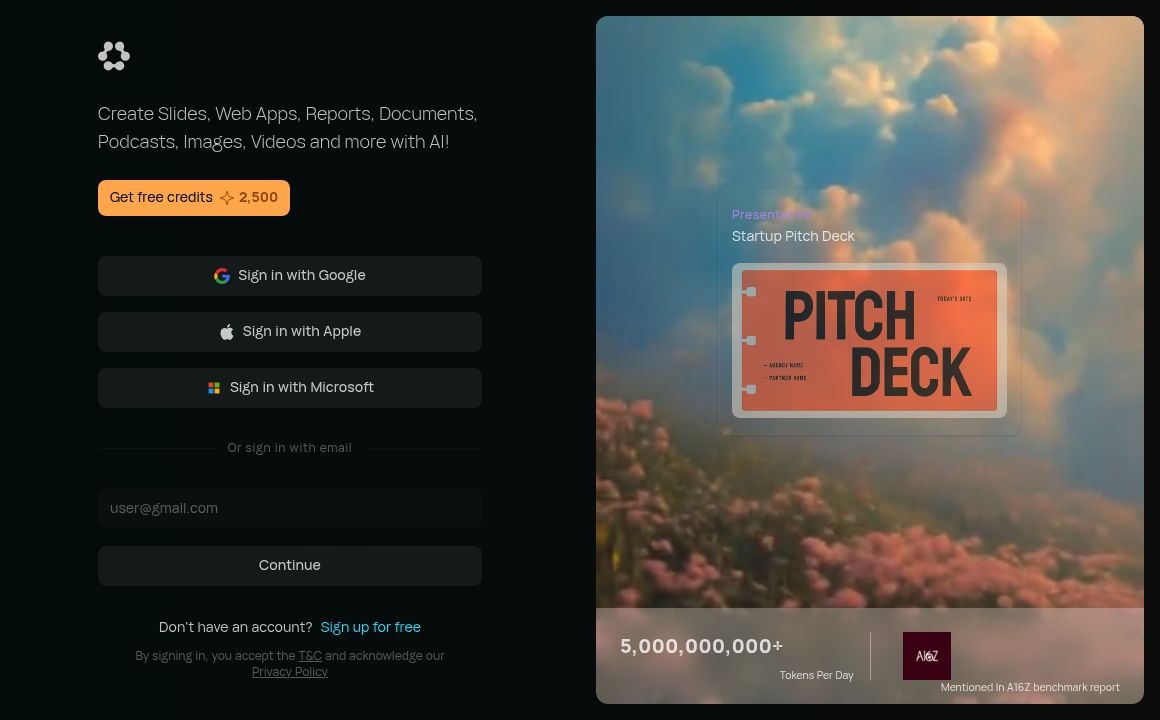
Task: Click the 5,000,000,000+ tokens statistic
Action: [701, 646]
